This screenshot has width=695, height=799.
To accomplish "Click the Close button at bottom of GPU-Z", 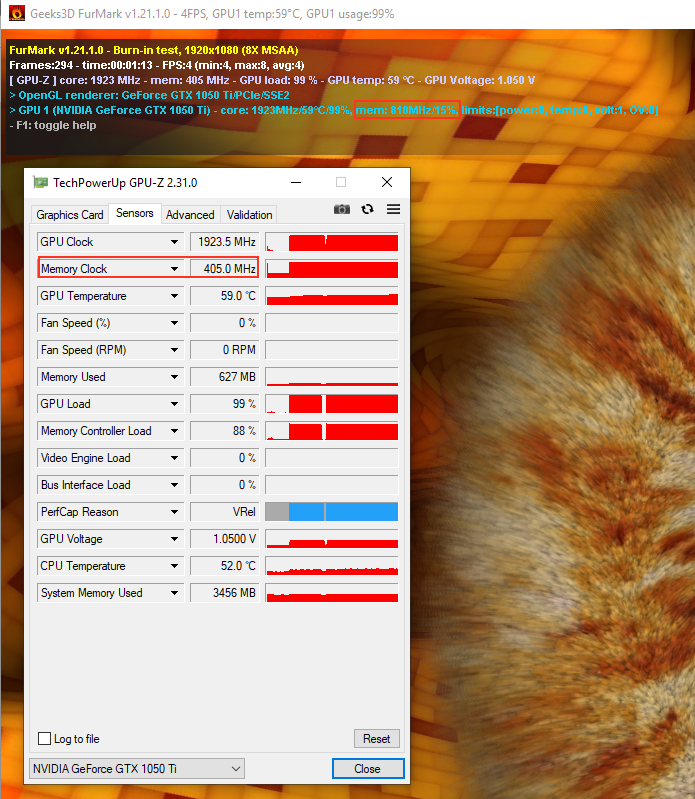I will [x=368, y=768].
